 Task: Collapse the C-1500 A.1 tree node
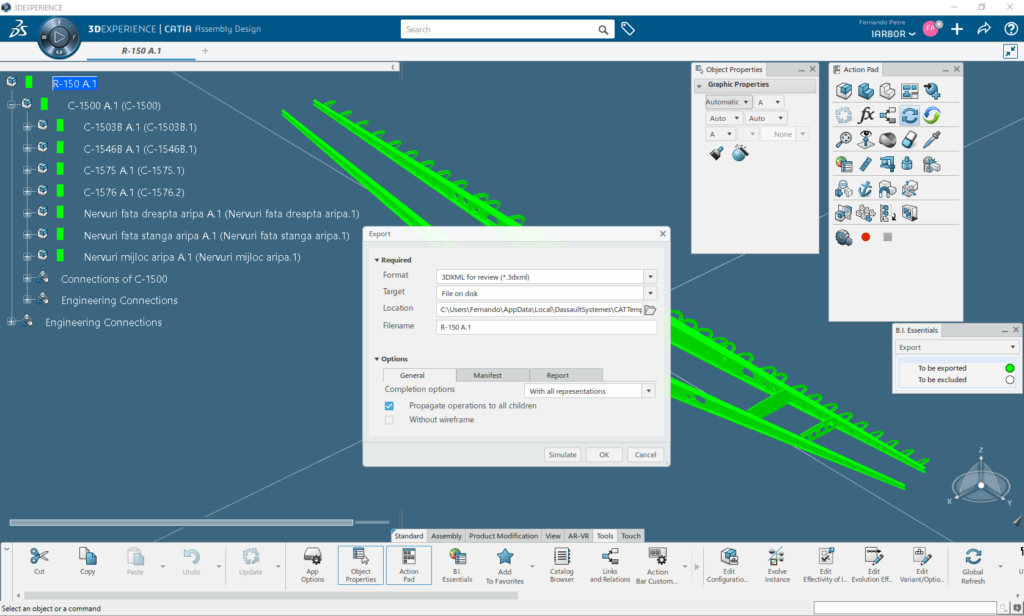click(x=11, y=105)
